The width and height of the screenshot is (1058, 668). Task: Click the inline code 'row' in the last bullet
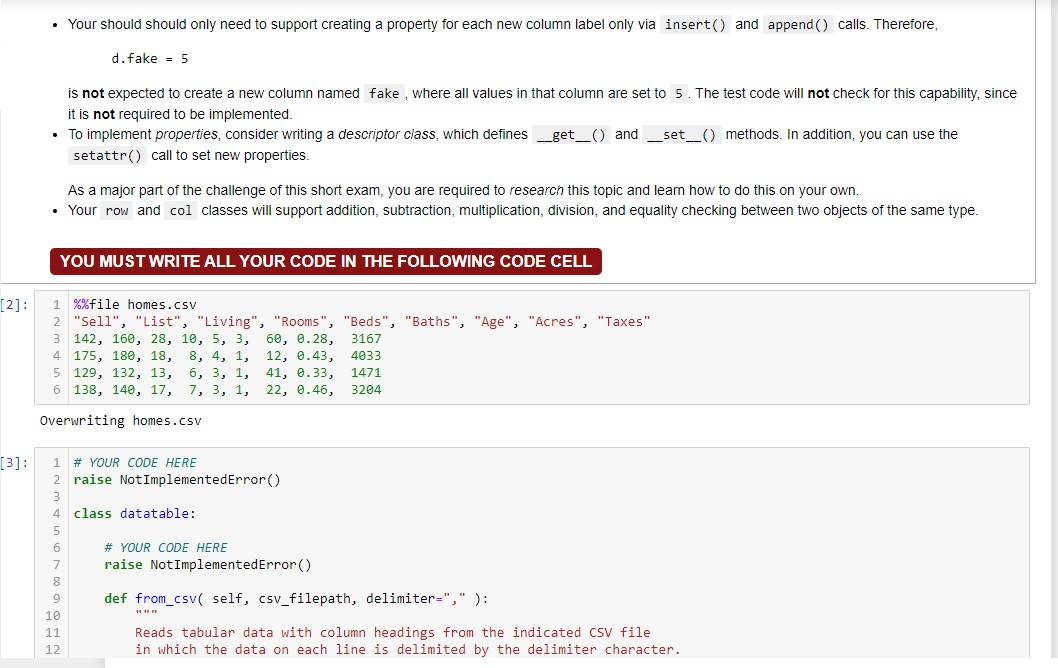(117, 211)
